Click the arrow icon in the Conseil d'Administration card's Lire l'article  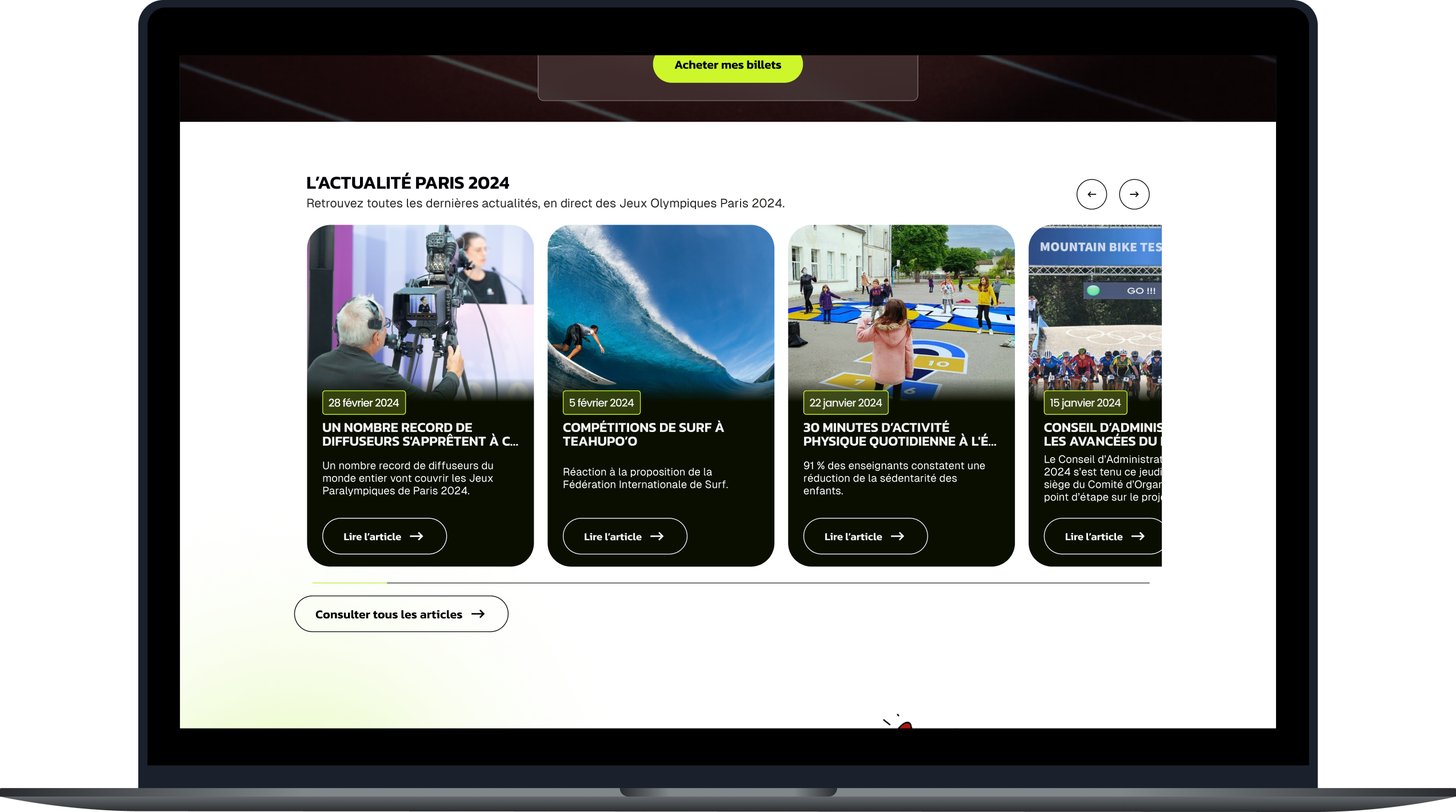(1138, 536)
